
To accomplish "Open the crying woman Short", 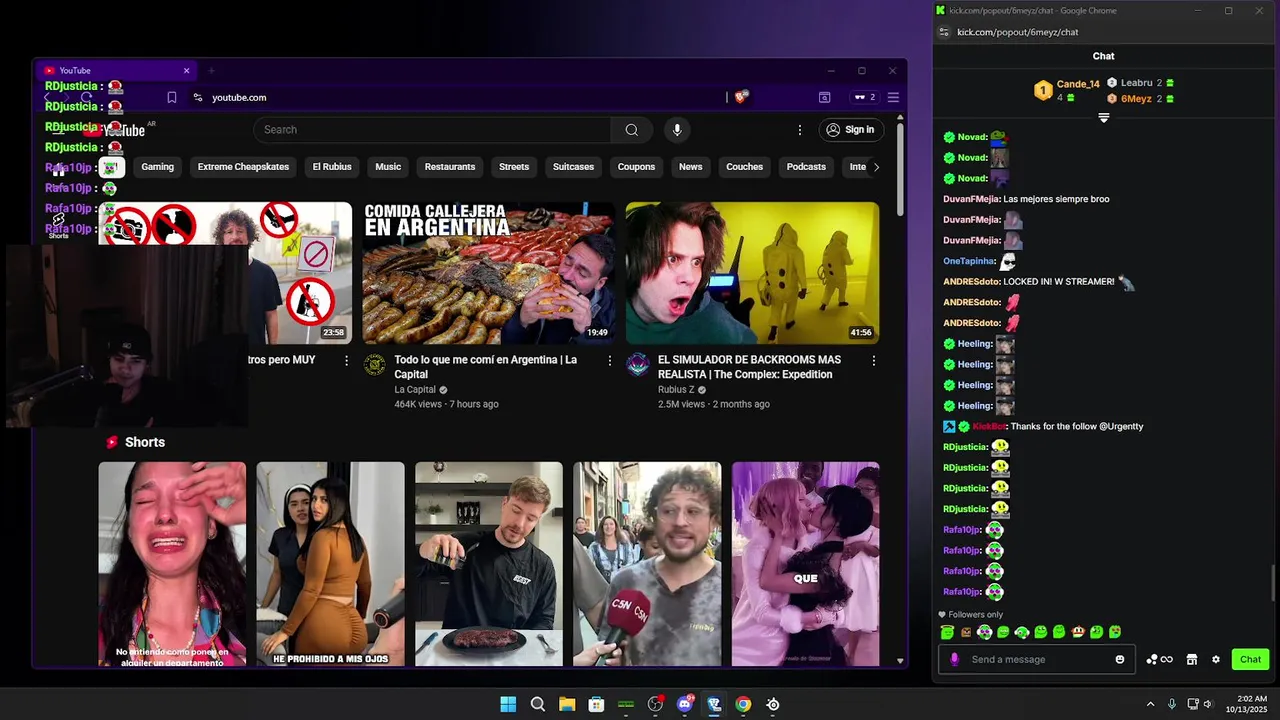I will point(172,564).
